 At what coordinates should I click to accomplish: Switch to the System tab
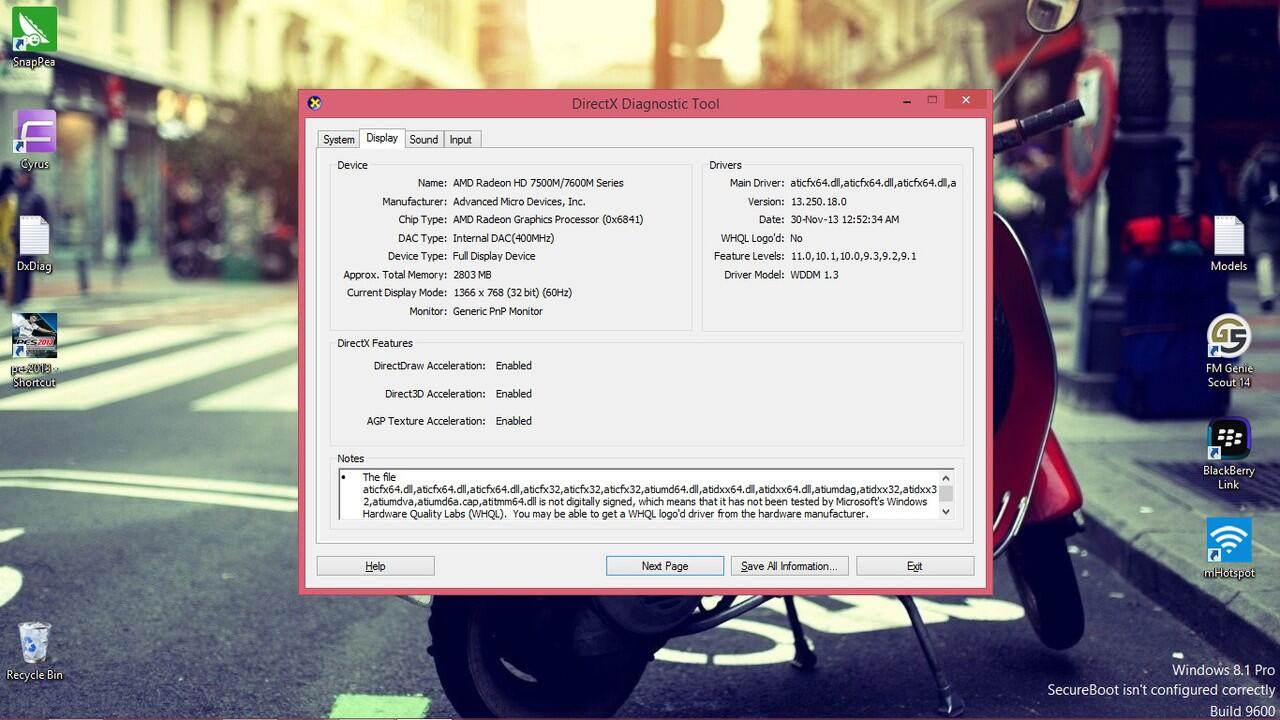pos(339,140)
